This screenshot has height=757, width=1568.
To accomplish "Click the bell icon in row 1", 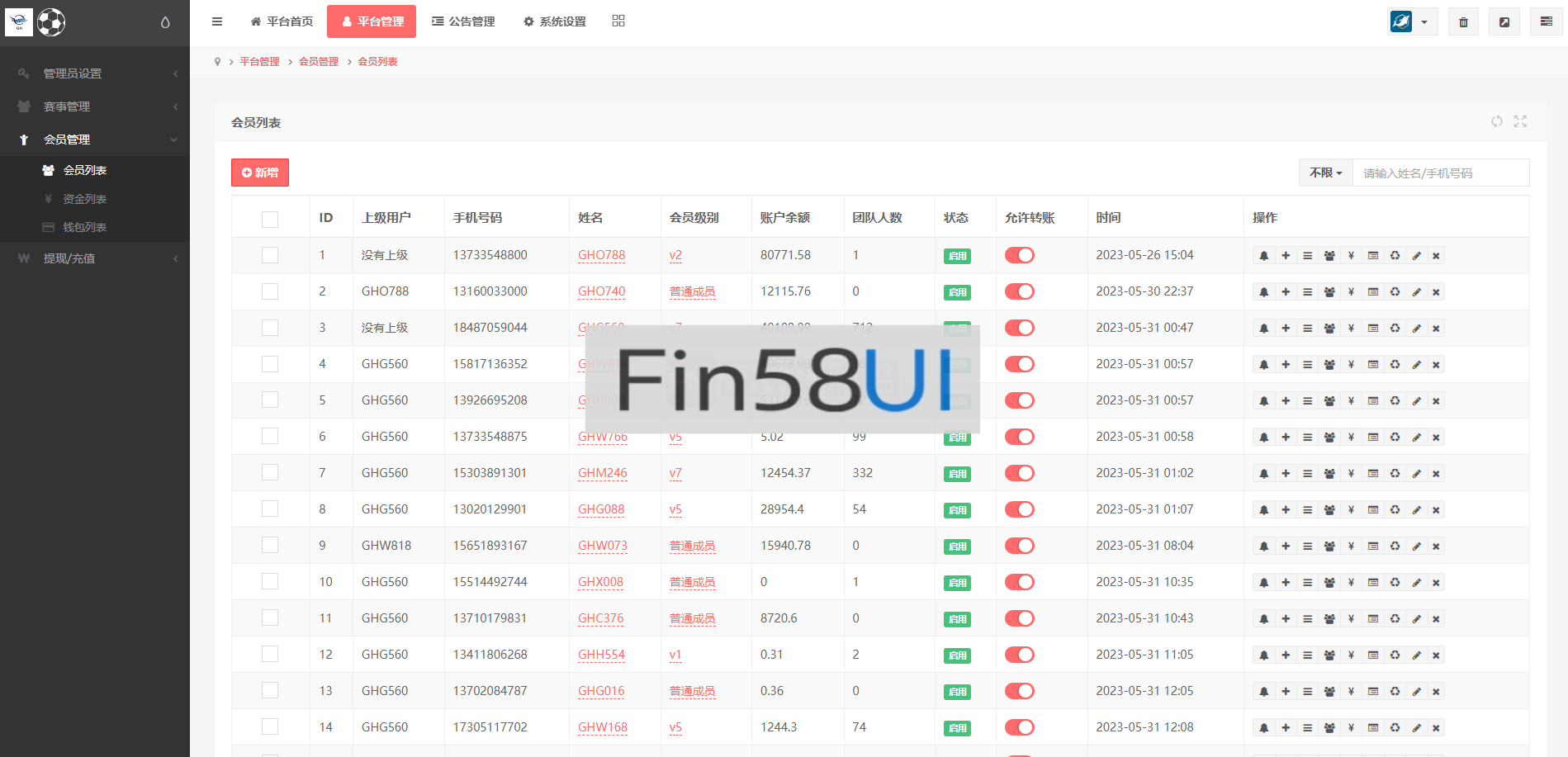I will point(1263,256).
